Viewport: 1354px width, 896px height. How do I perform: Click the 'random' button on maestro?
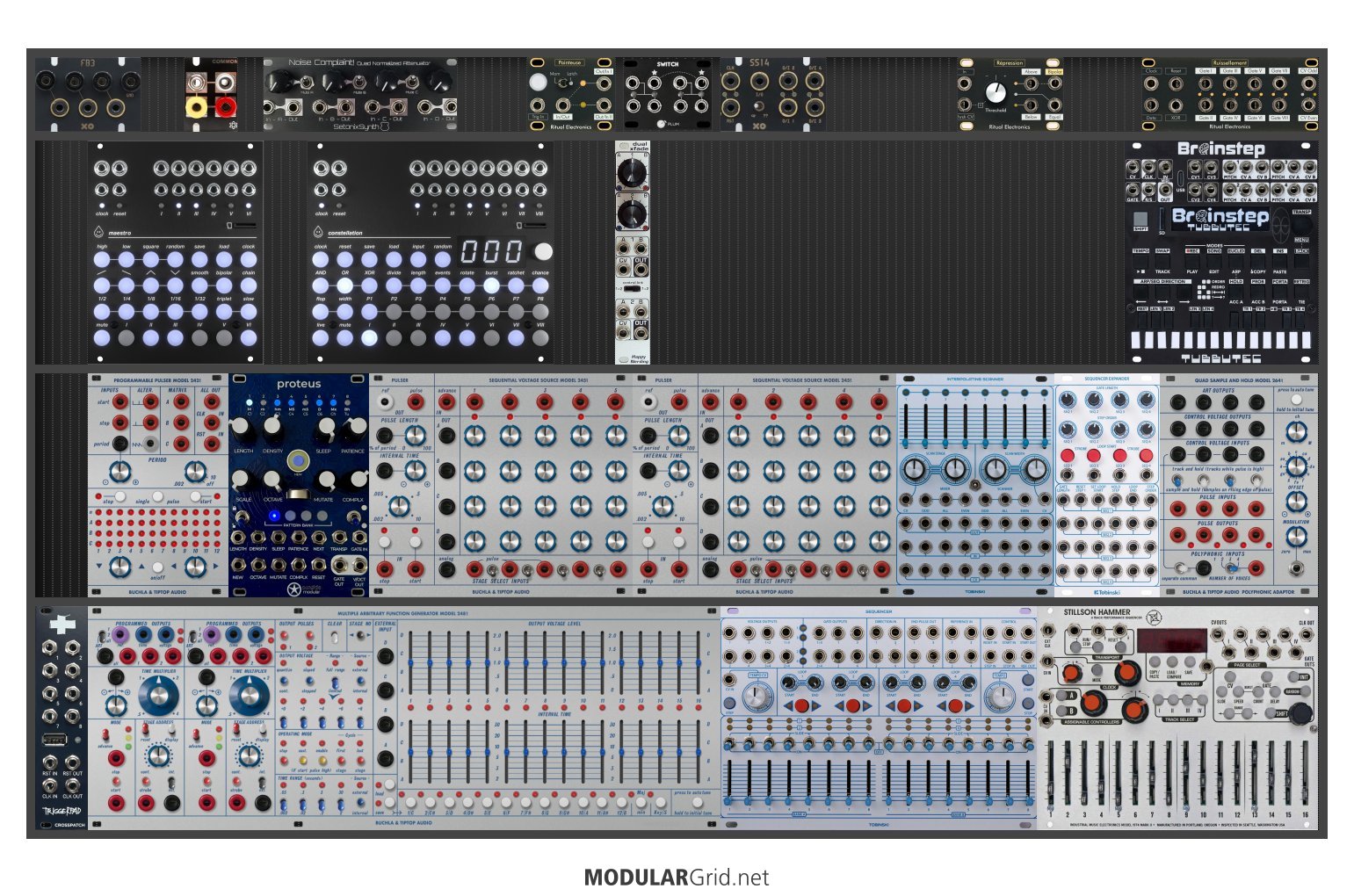[175, 259]
